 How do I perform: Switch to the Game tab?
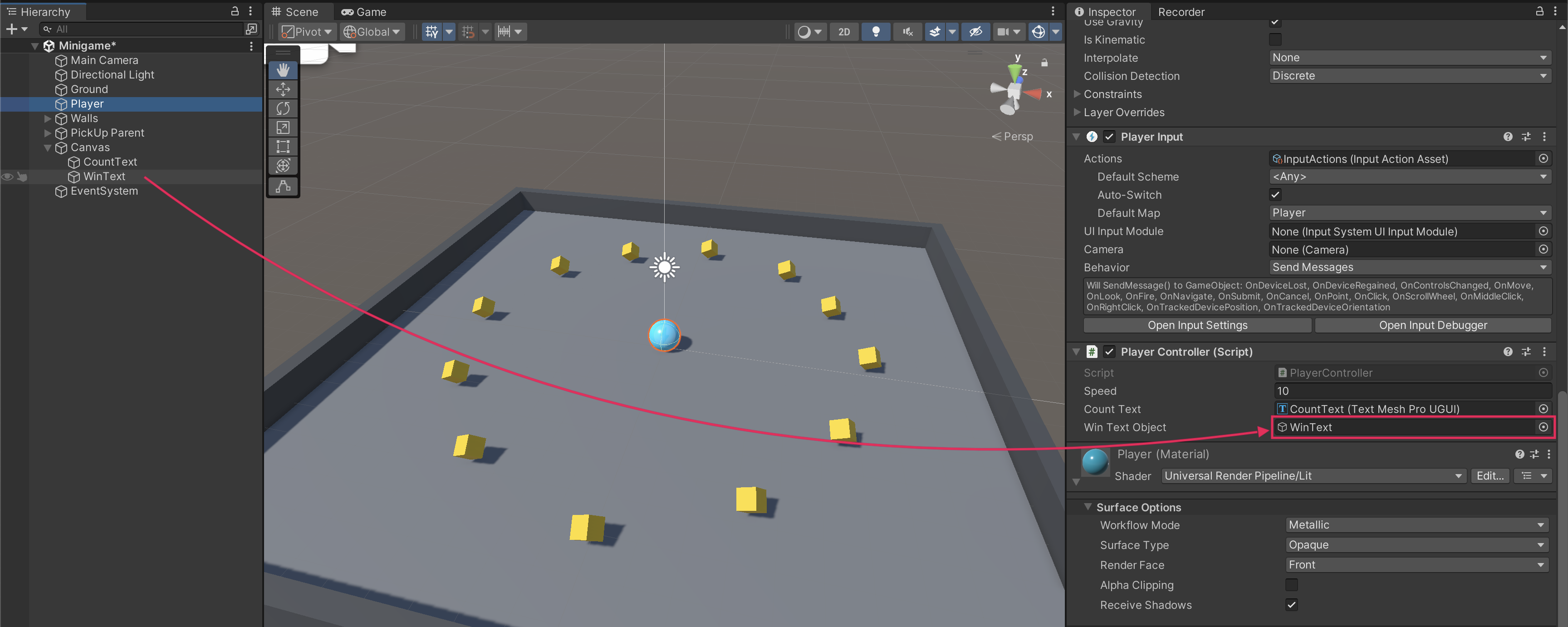pyautogui.click(x=364, y=11)
